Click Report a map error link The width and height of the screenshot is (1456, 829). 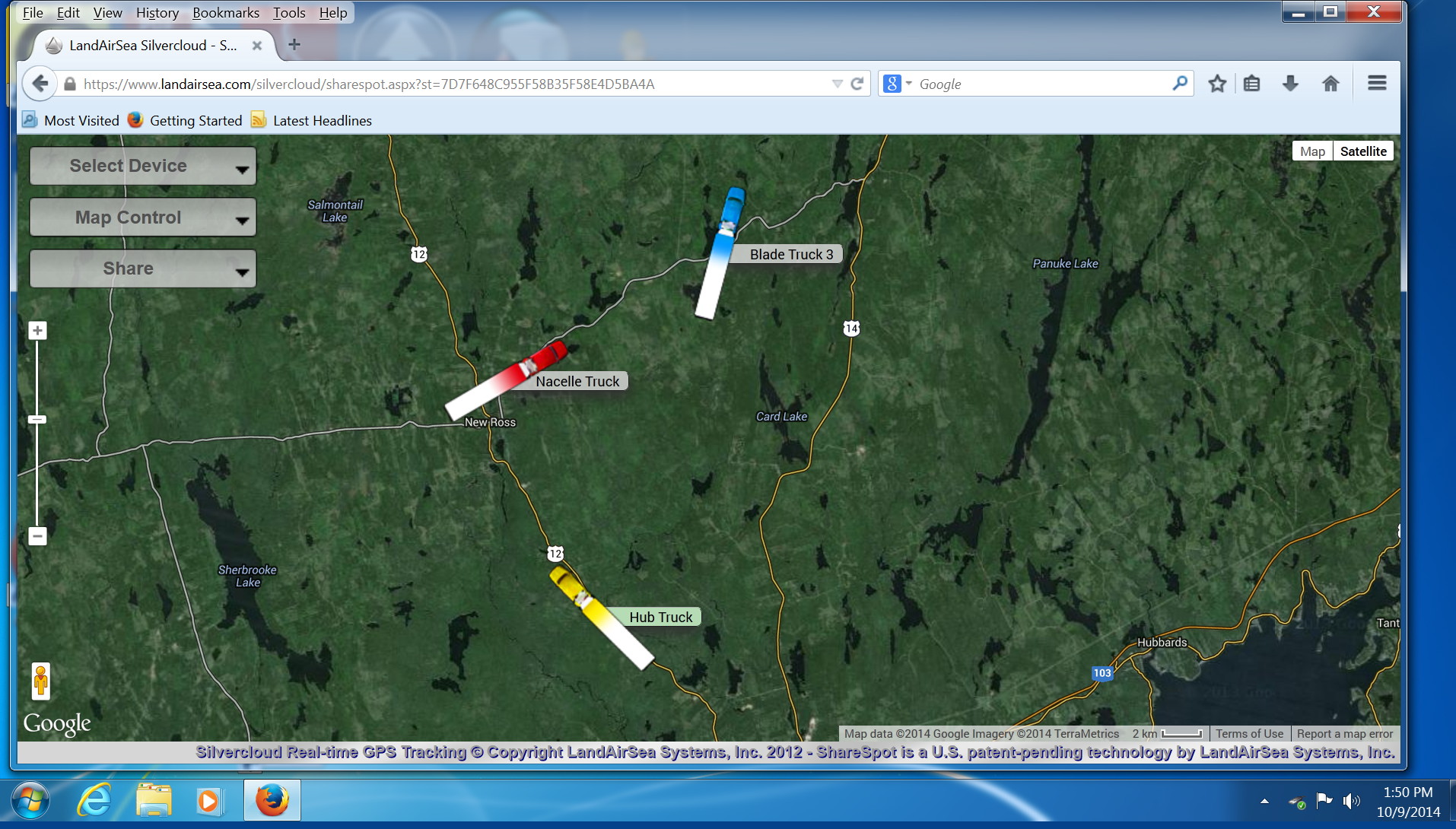point(1345,734)
